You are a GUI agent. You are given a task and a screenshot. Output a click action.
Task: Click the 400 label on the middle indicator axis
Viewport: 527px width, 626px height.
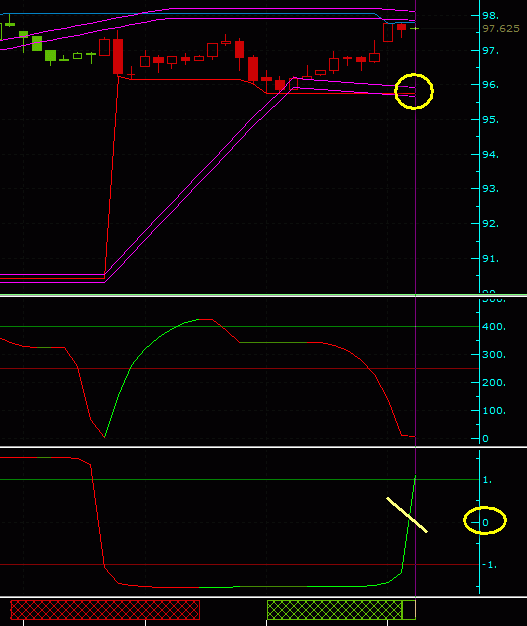click(x=494, y=327)
